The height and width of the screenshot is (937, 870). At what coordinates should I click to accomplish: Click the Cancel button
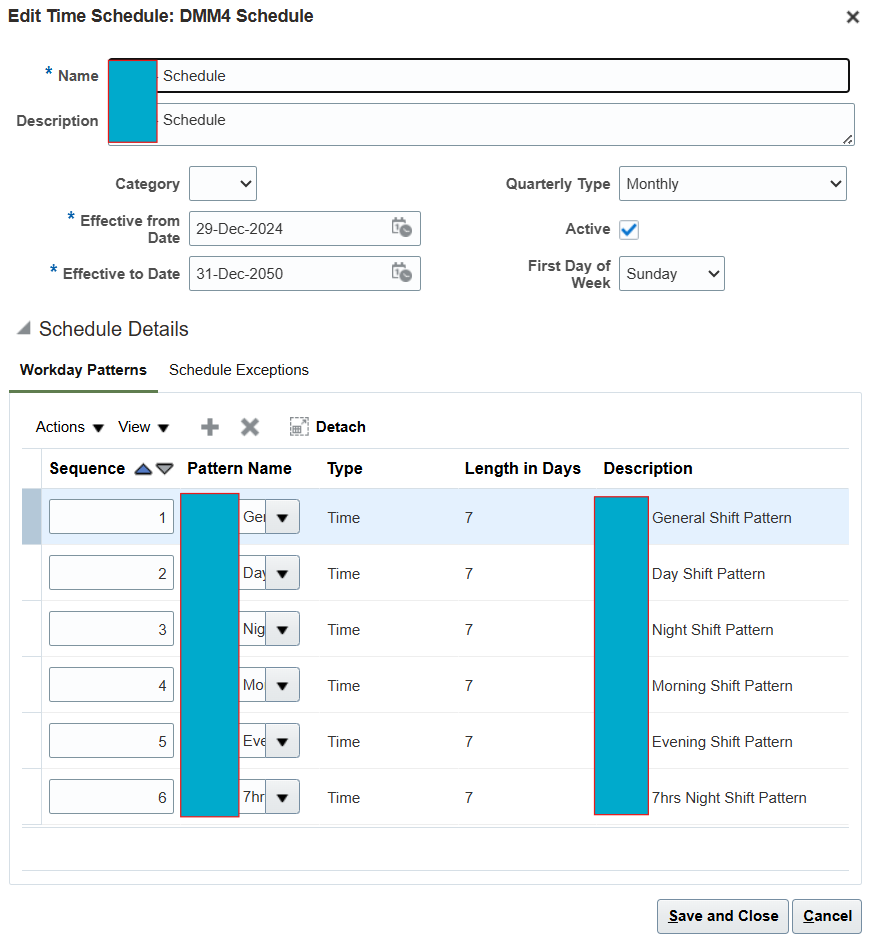tap(827, 916)
